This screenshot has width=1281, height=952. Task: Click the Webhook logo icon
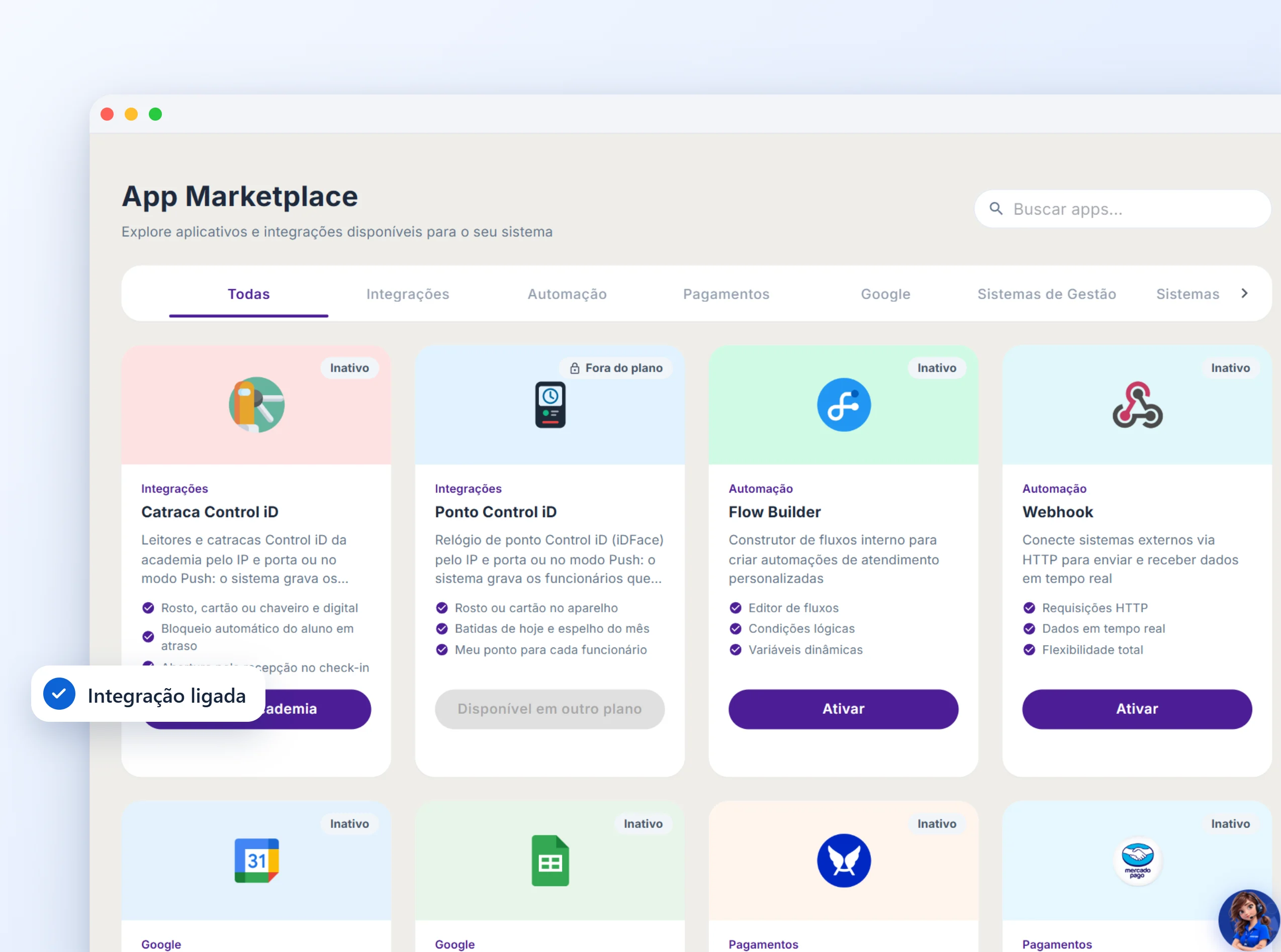(1137, 405)
